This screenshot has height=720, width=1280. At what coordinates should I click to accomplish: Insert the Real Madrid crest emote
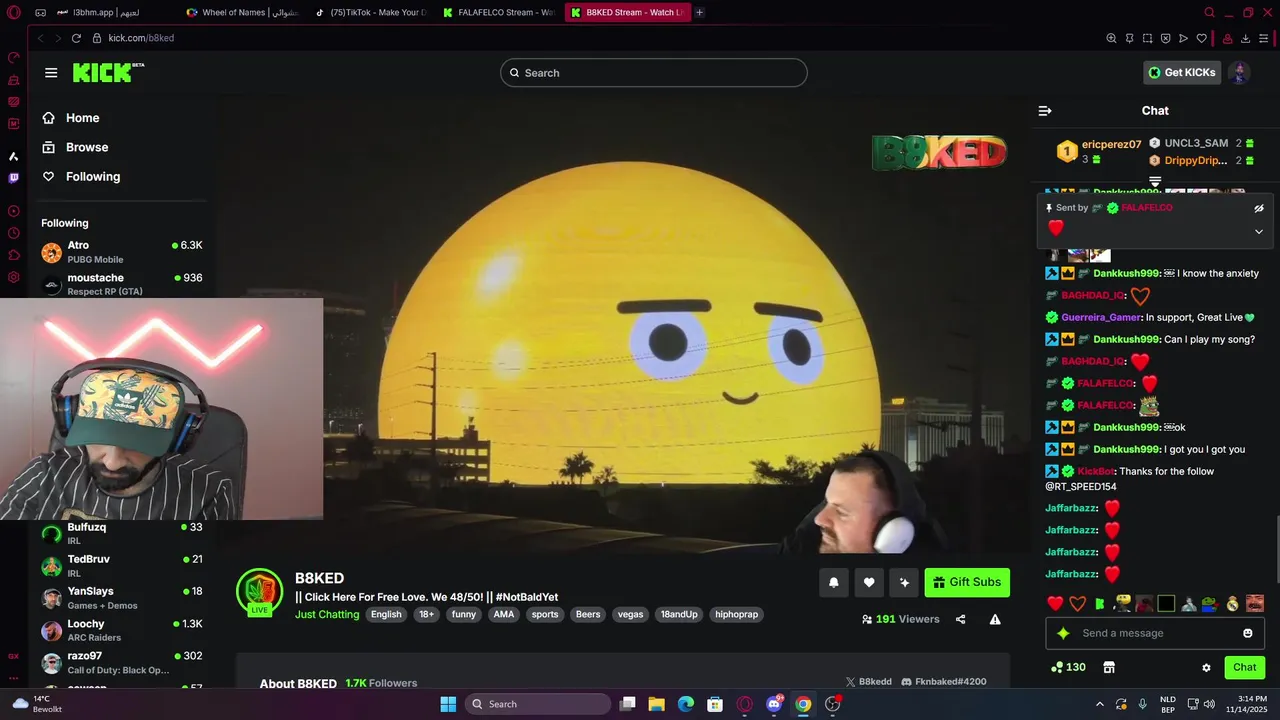point(1232,603)
